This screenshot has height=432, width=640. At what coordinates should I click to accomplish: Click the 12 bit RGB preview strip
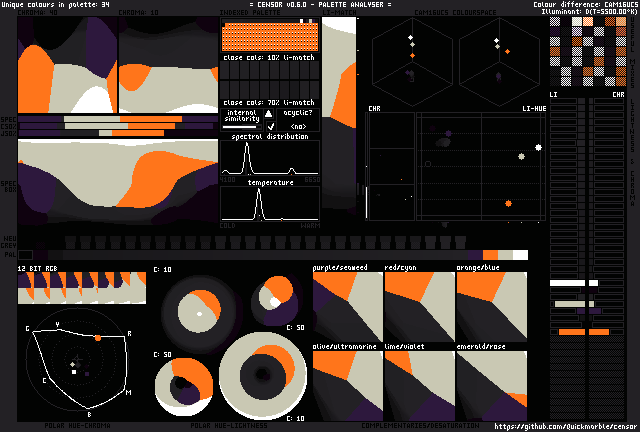point(81,288)
